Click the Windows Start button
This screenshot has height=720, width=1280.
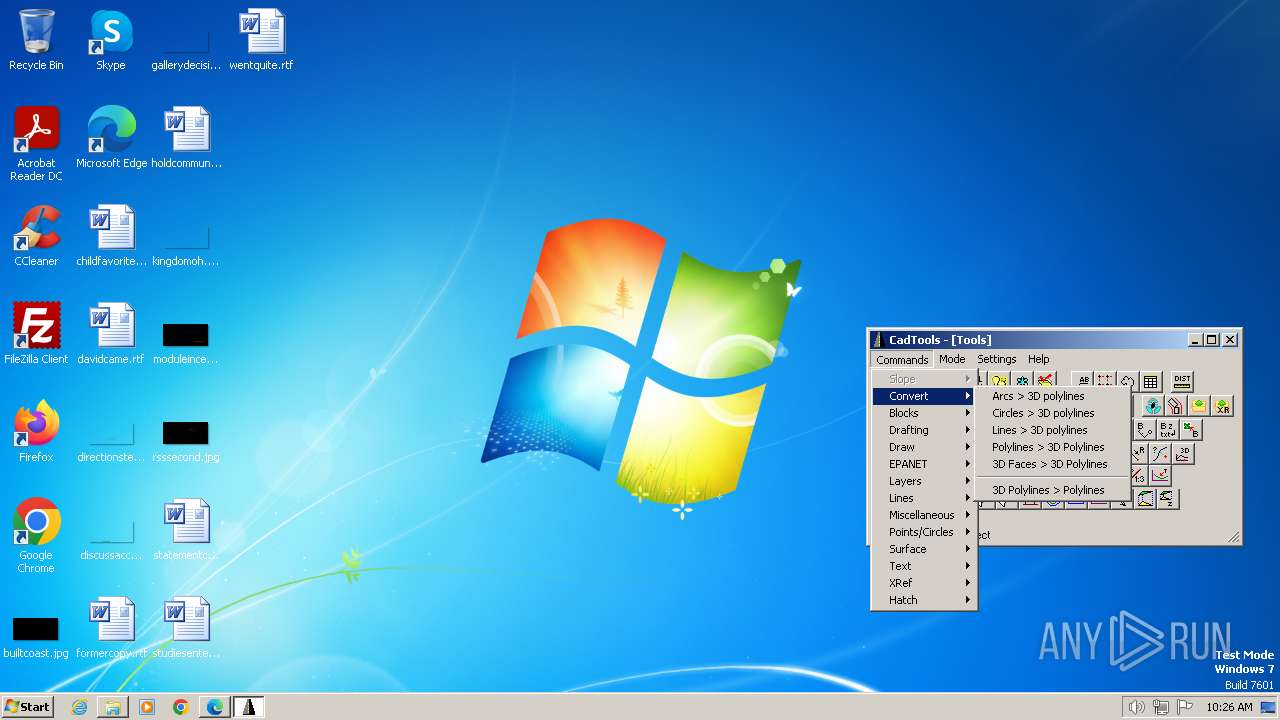[x=27, y=707]
